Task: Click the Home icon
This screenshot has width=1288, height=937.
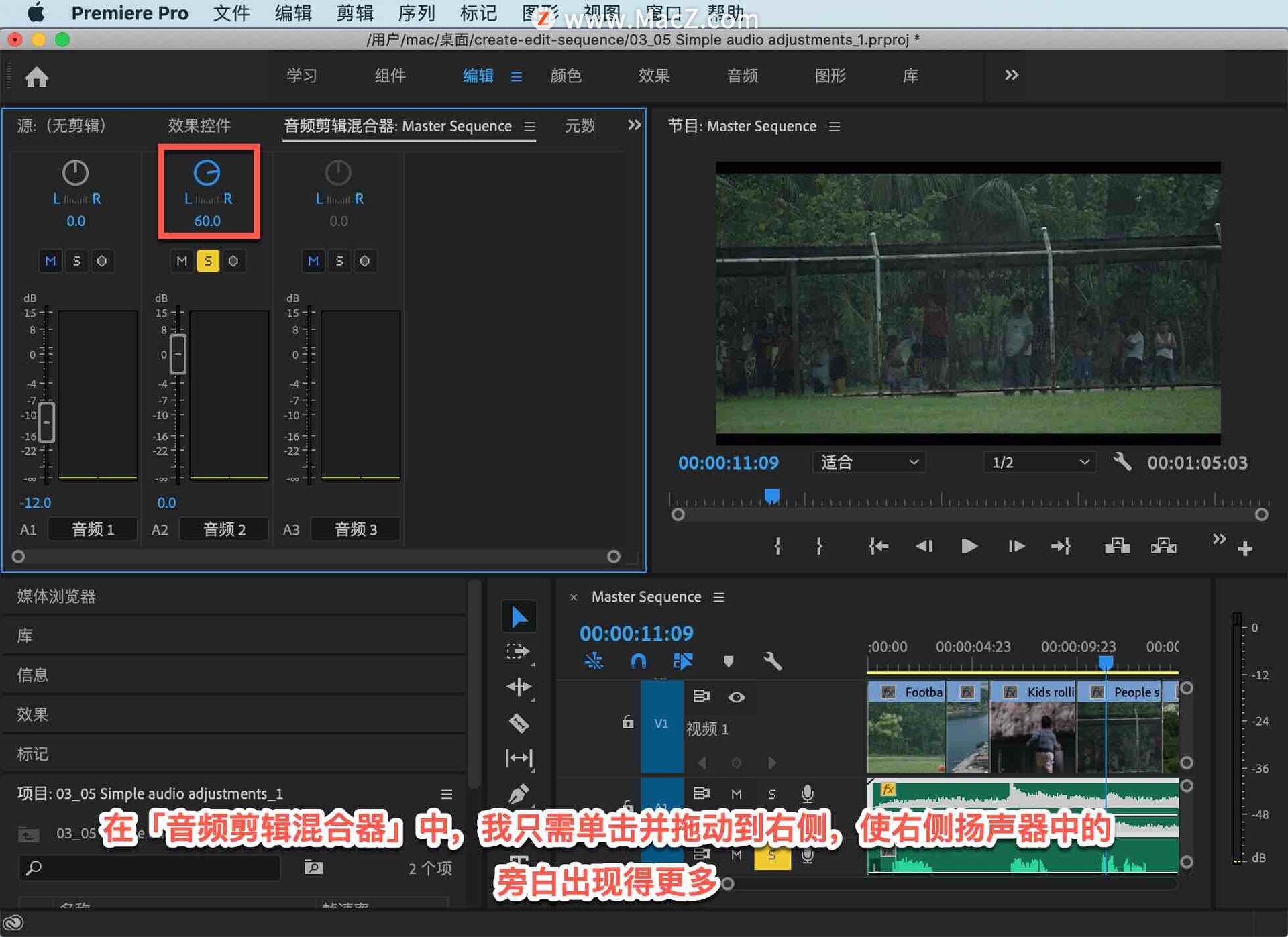Action: [37, 77]
